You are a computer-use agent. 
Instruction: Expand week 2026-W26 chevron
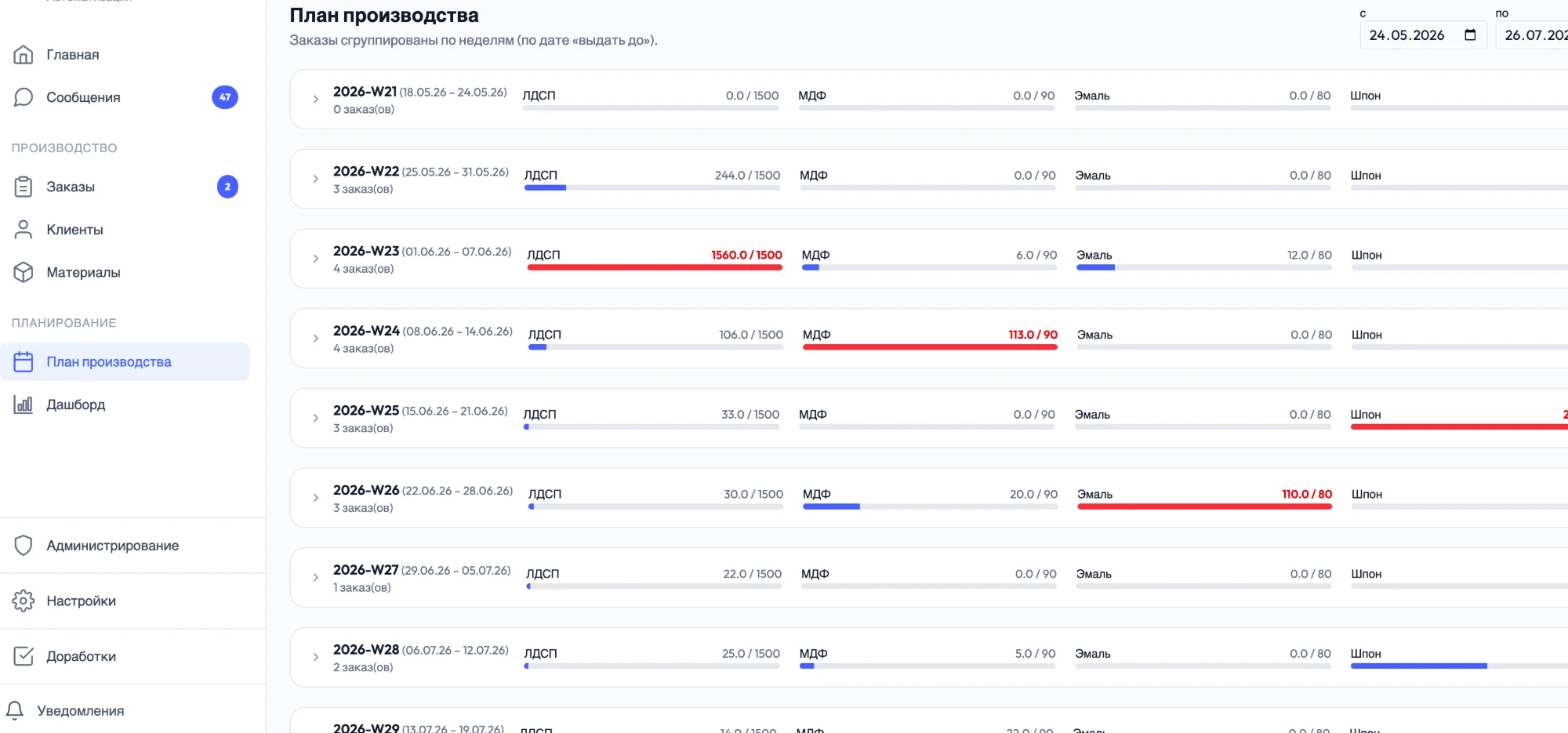pos(316,498)
